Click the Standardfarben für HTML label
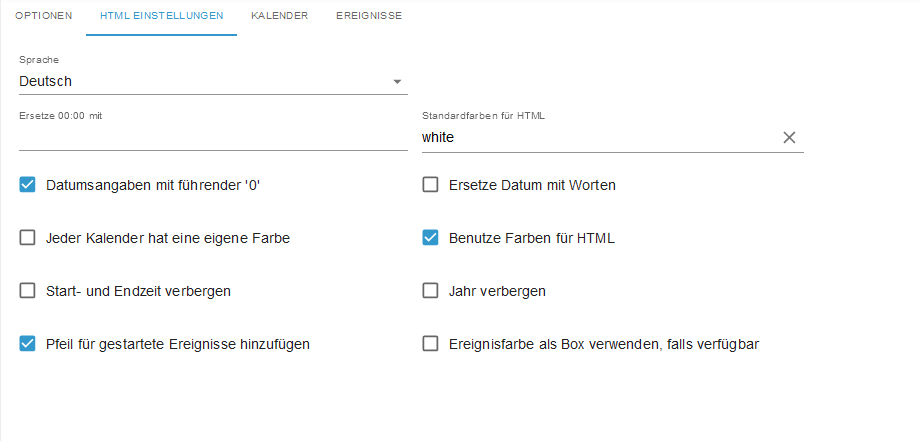 [483, 116]
